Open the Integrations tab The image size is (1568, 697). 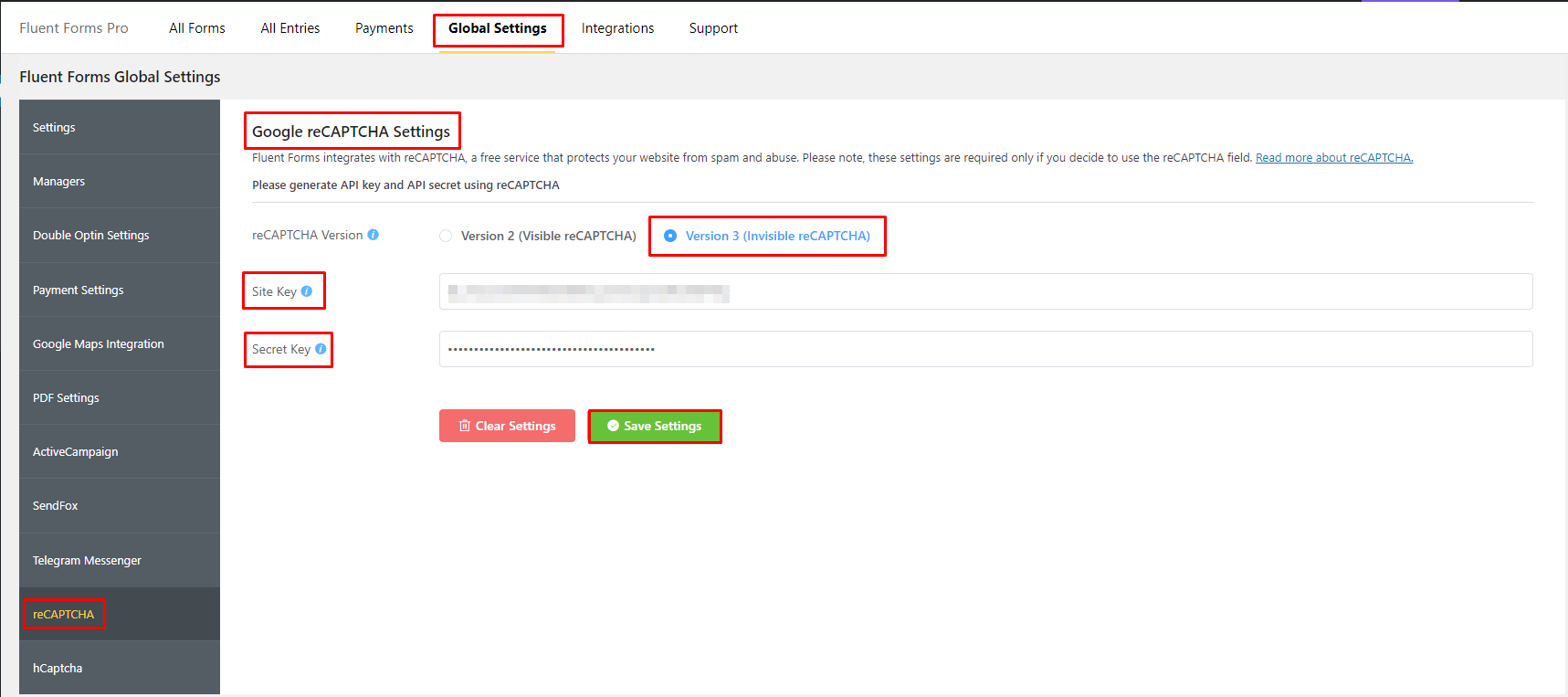617,28
